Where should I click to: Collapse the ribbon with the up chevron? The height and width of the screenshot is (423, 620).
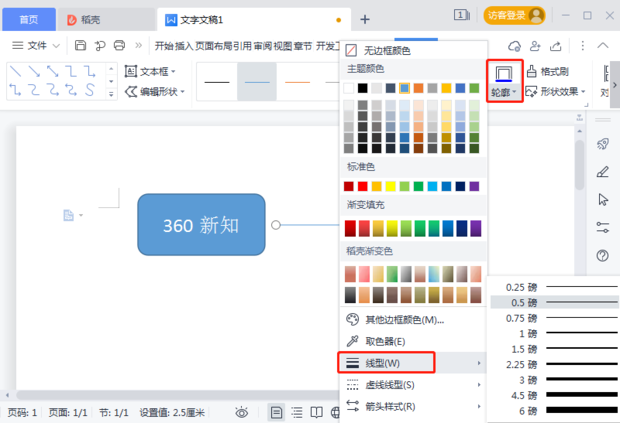pyautogui.click(x=603, y=45)
